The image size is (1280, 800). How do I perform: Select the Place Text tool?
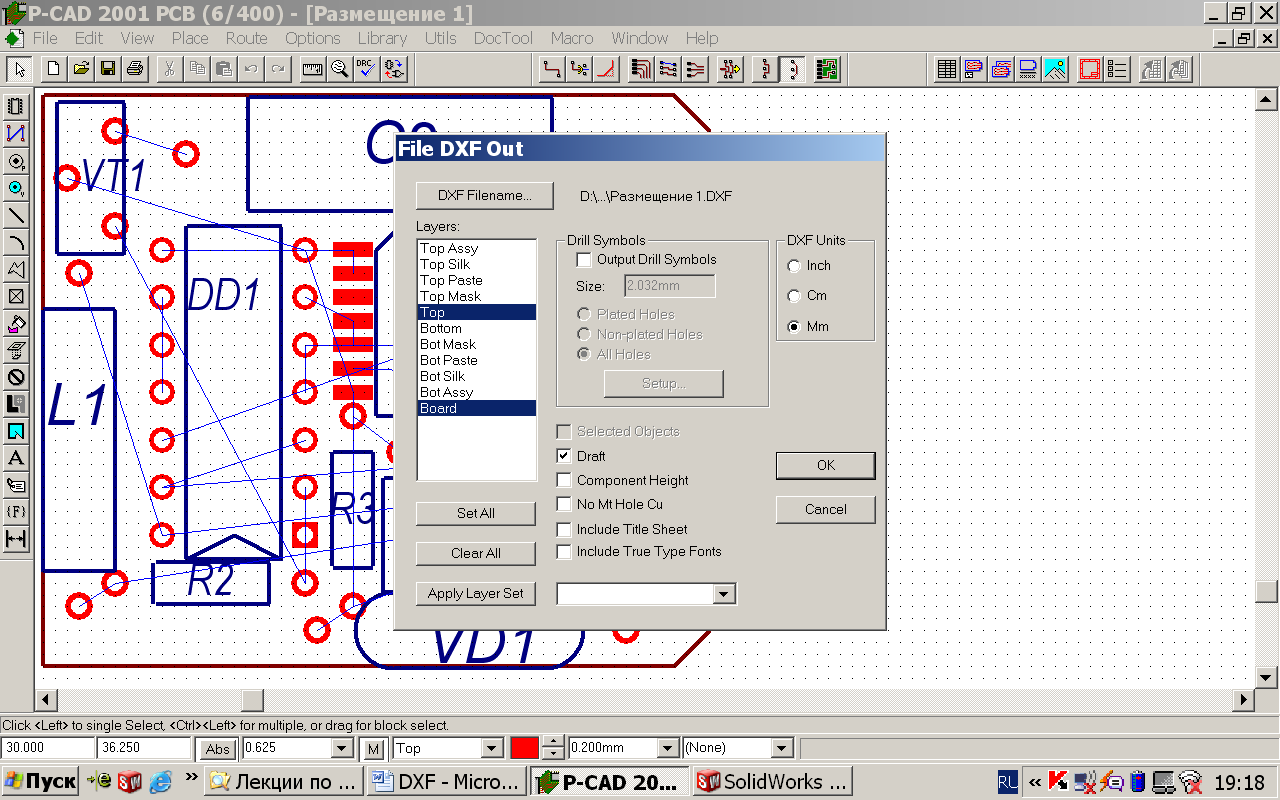pyautogui.click(x=16, y=458)
